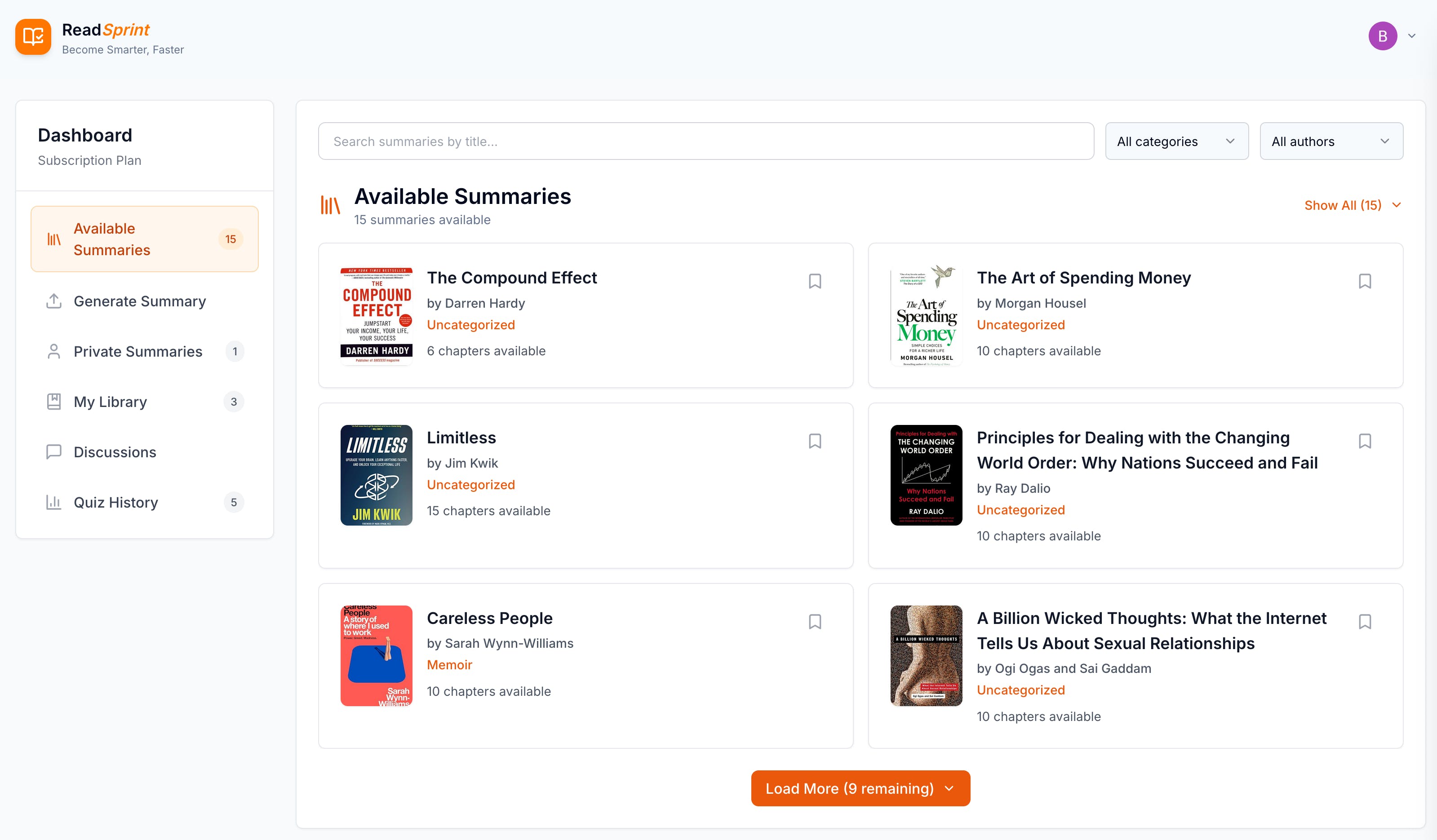Expand Show All (15) summaries

[1352, 205]
